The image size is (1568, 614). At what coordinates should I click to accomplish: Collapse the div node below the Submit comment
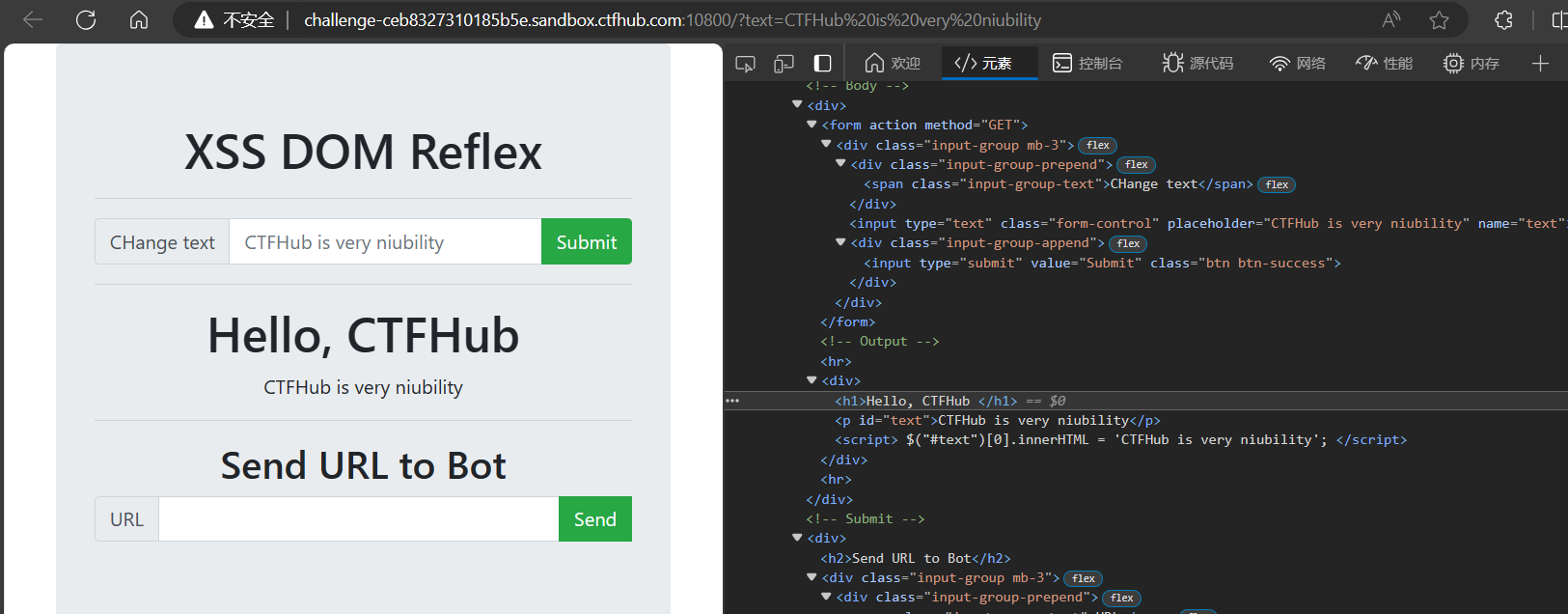[x=797, y=538]
